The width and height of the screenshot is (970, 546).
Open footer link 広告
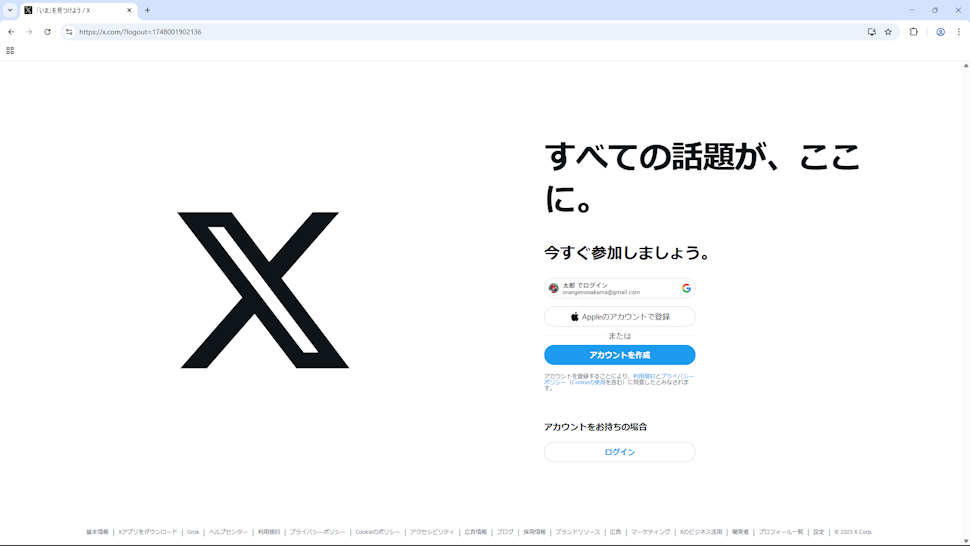(x=616, y=532)
